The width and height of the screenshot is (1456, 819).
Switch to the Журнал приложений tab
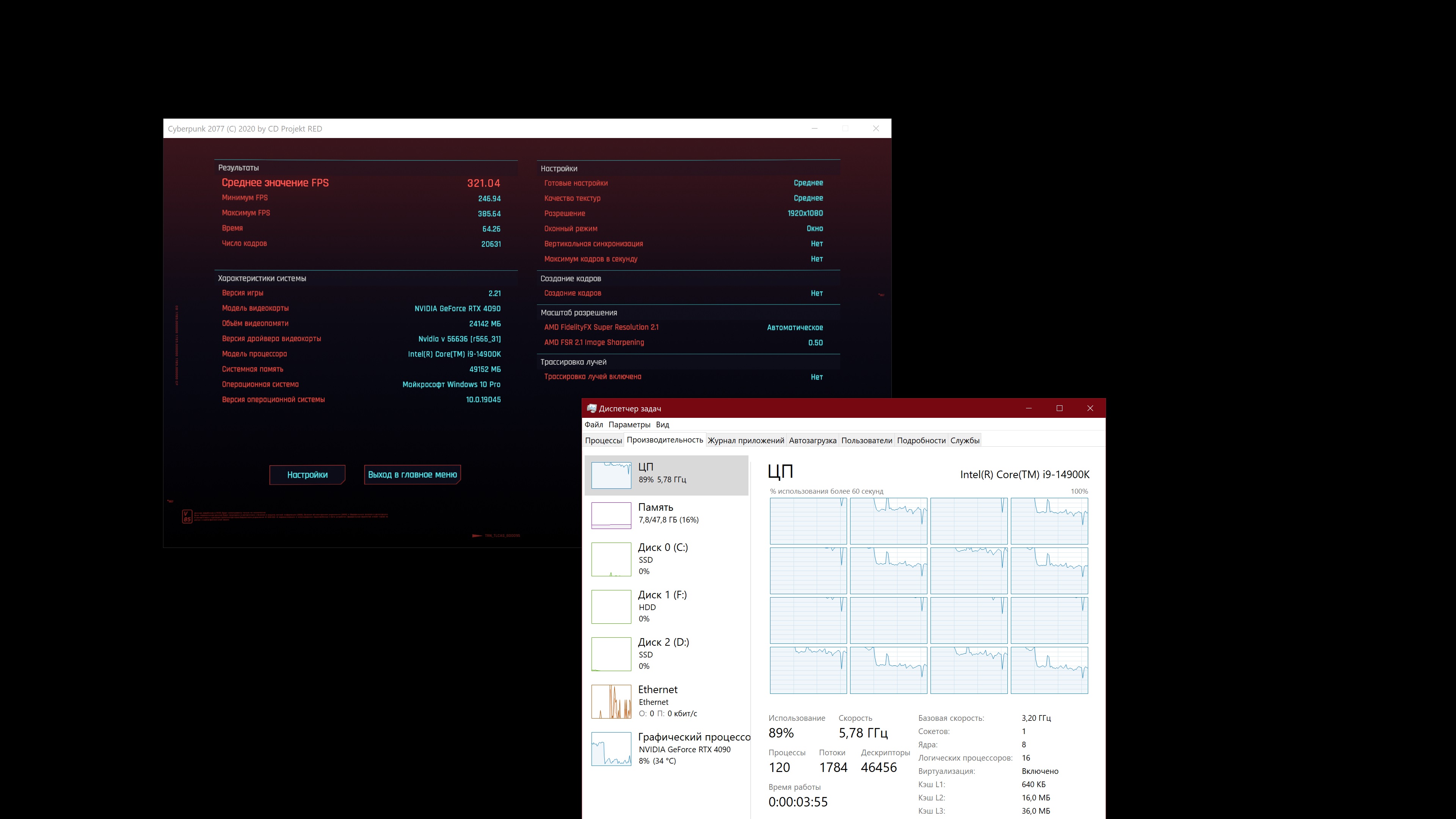click(745, 440)
